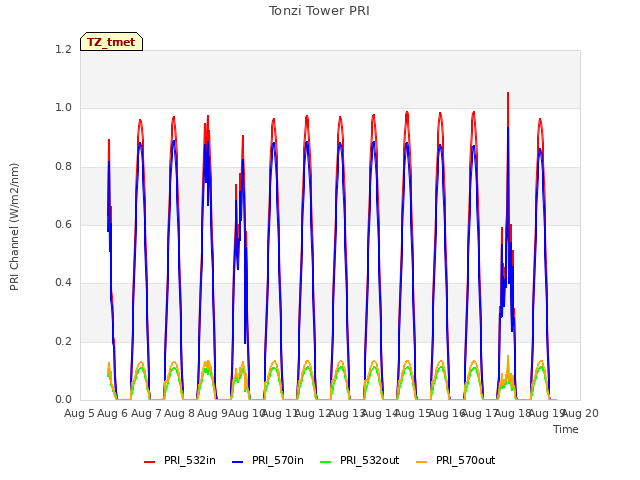Viewport: 640px width, 480px height.
Task: Select the PRI_532in legend label
Action: [x=190, y=460]
